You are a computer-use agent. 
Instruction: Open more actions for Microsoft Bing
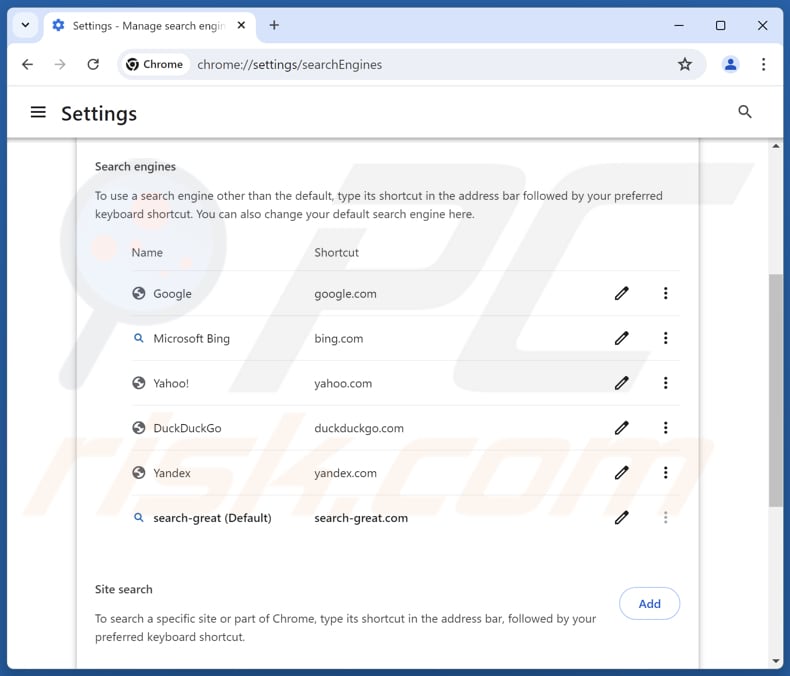pyautogui.click(x=665, y=338)
